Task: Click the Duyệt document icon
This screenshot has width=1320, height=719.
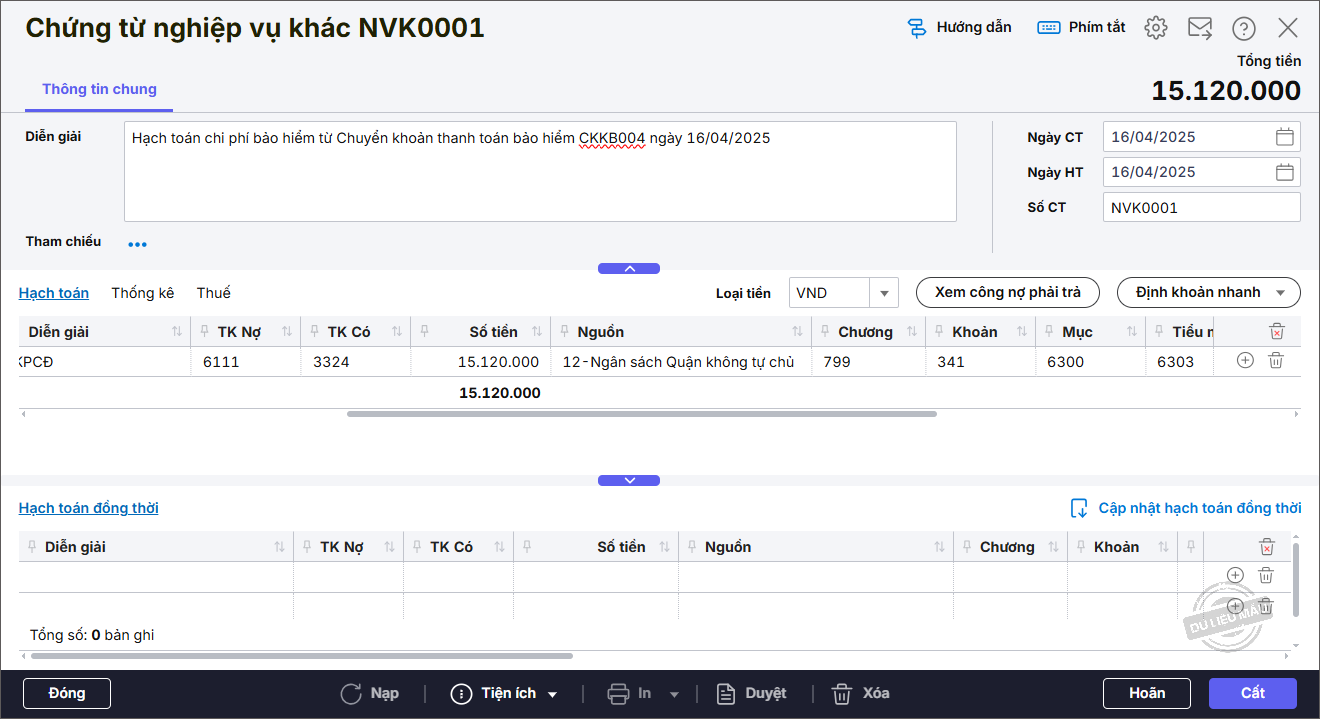Action: [726, 693]
